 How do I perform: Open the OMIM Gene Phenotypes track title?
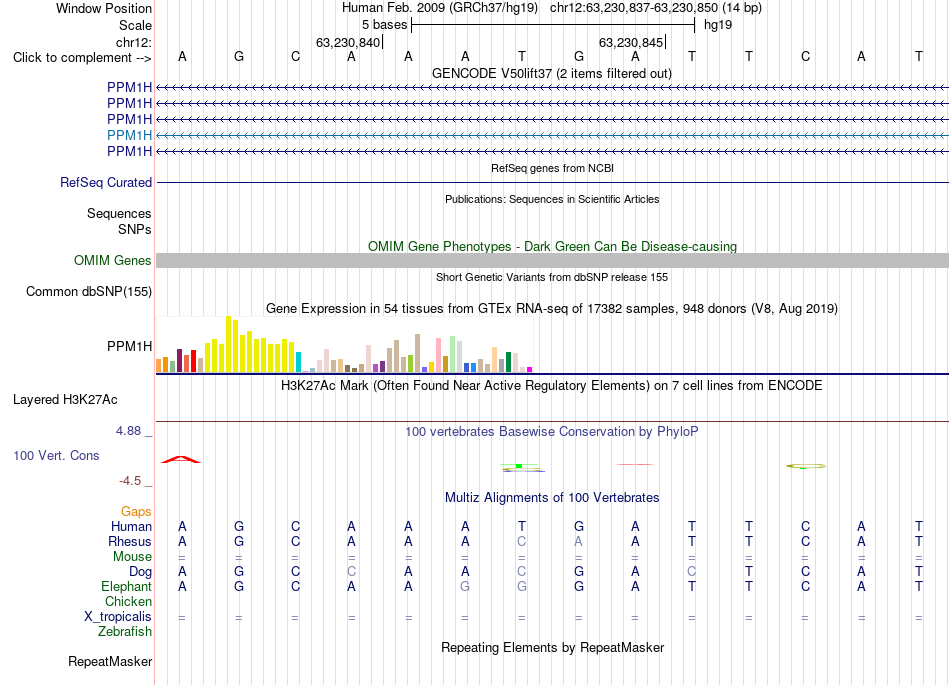pyautogui.click(x=552, y=247)
